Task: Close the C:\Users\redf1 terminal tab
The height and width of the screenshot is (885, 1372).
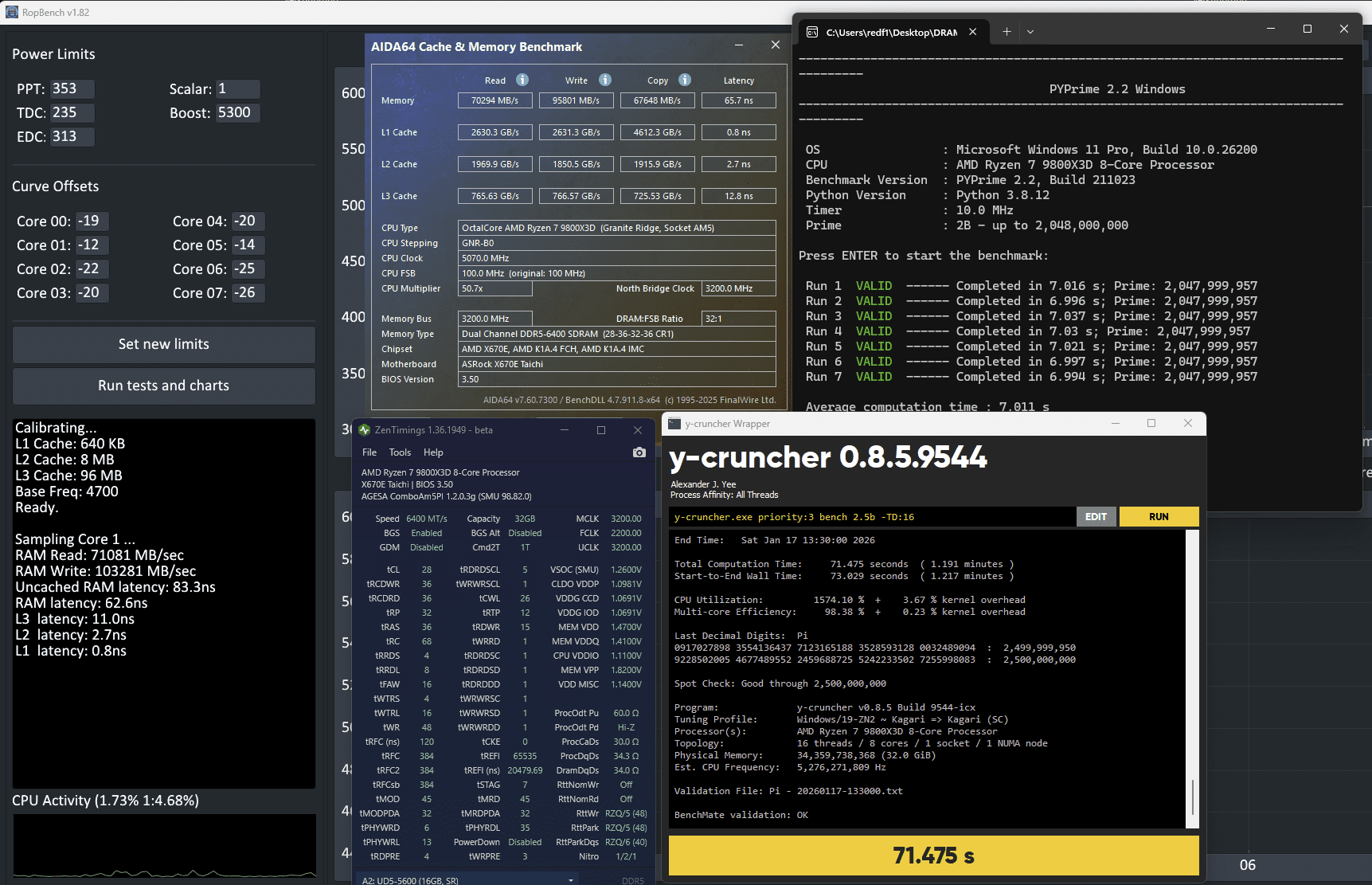Action: click(972, 32)
